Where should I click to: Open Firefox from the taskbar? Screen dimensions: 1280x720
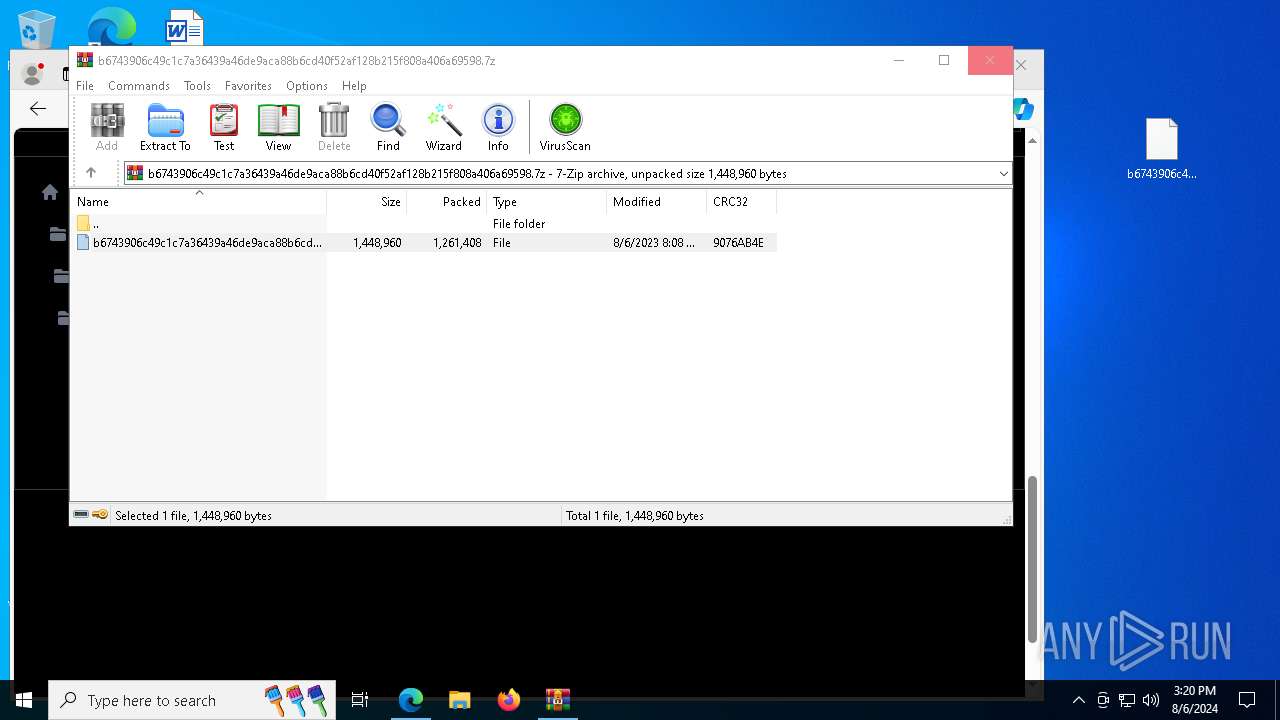(509, 700)
